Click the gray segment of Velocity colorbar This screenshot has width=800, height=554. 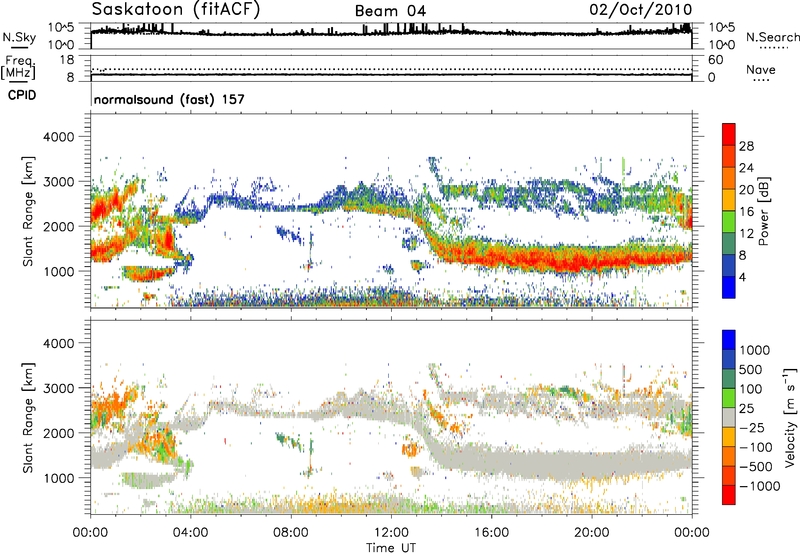729,417
